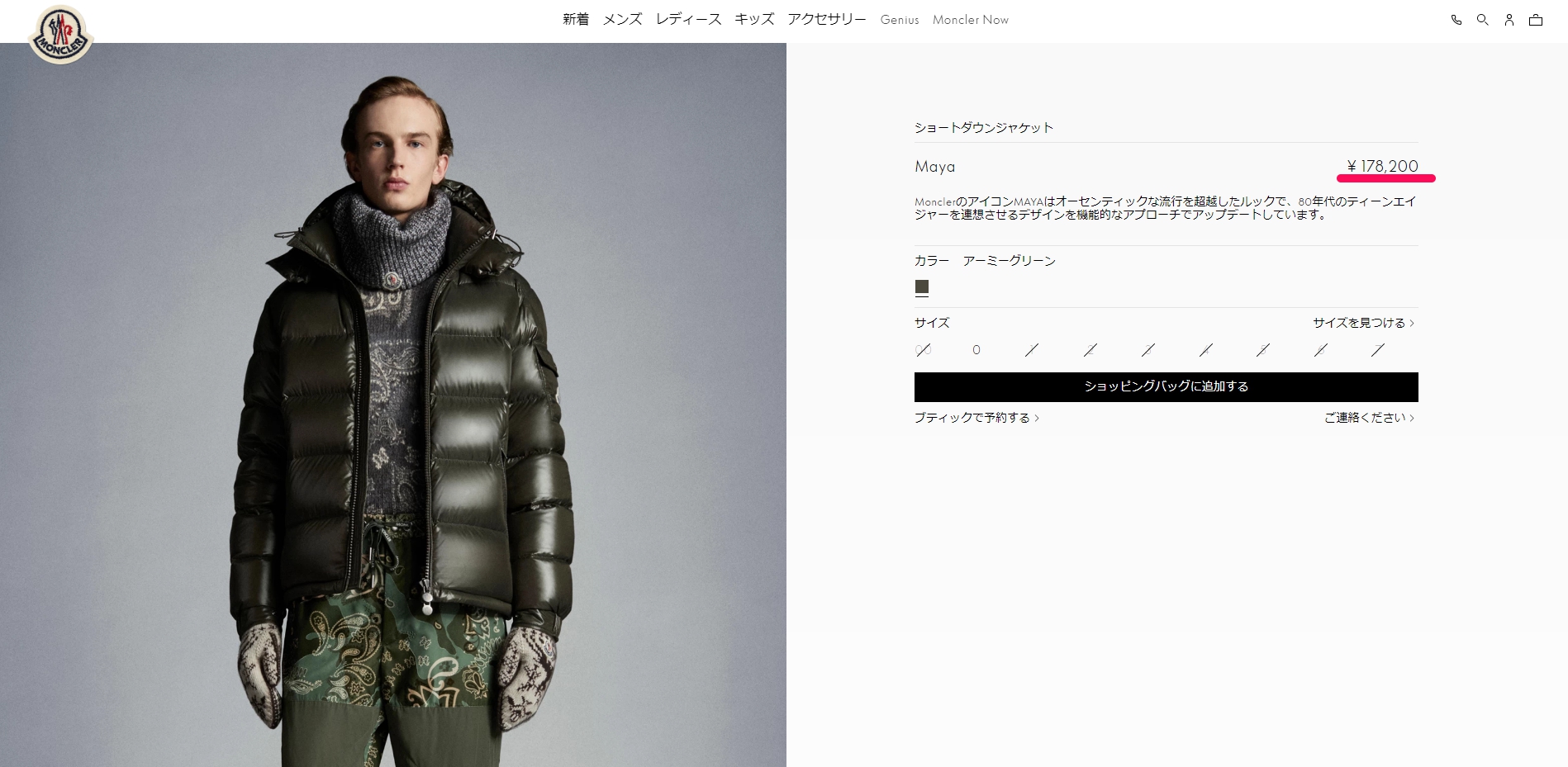Open the メンズ menu
Viewport: 1568px width, 767px height.
pyautogui.click(x=622, y=20)
